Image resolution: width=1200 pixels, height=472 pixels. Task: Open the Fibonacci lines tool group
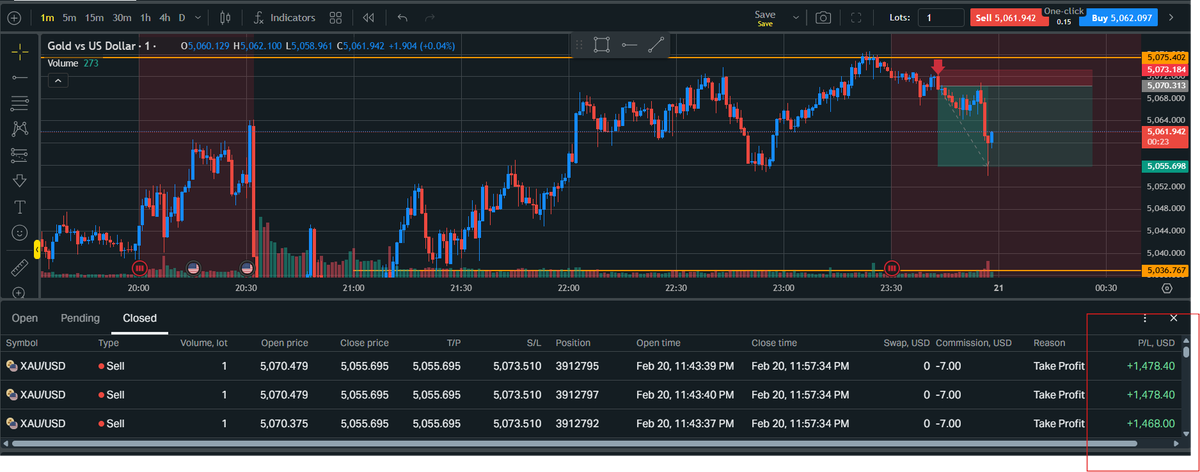pos(19,102)
